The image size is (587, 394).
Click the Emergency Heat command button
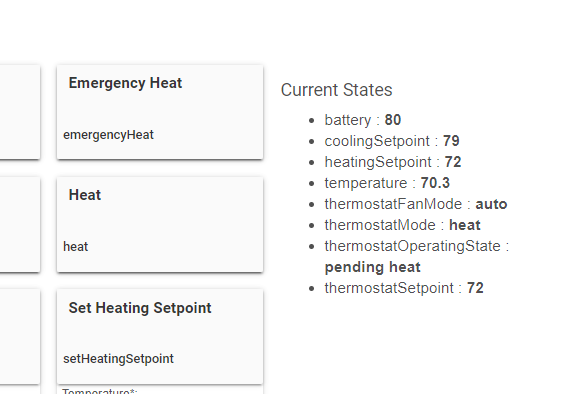pyautogui.click(x=160, y=112)
